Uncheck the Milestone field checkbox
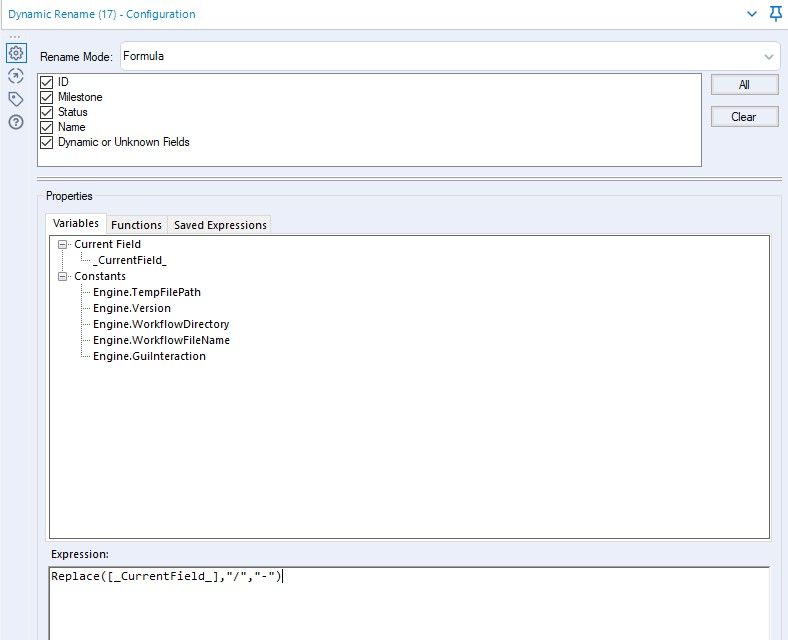Viewport: 788px width, 640px height. click(x=47, y=97)
